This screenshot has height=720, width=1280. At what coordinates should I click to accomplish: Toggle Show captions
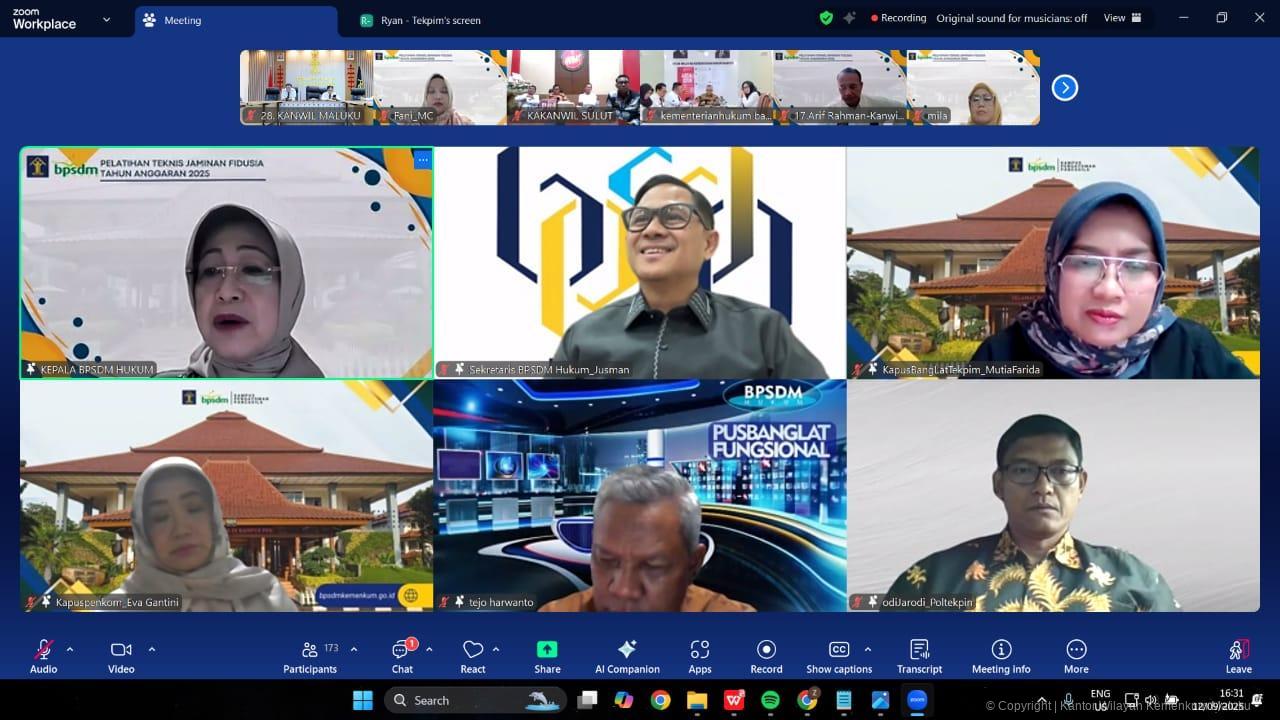(839, 655)
